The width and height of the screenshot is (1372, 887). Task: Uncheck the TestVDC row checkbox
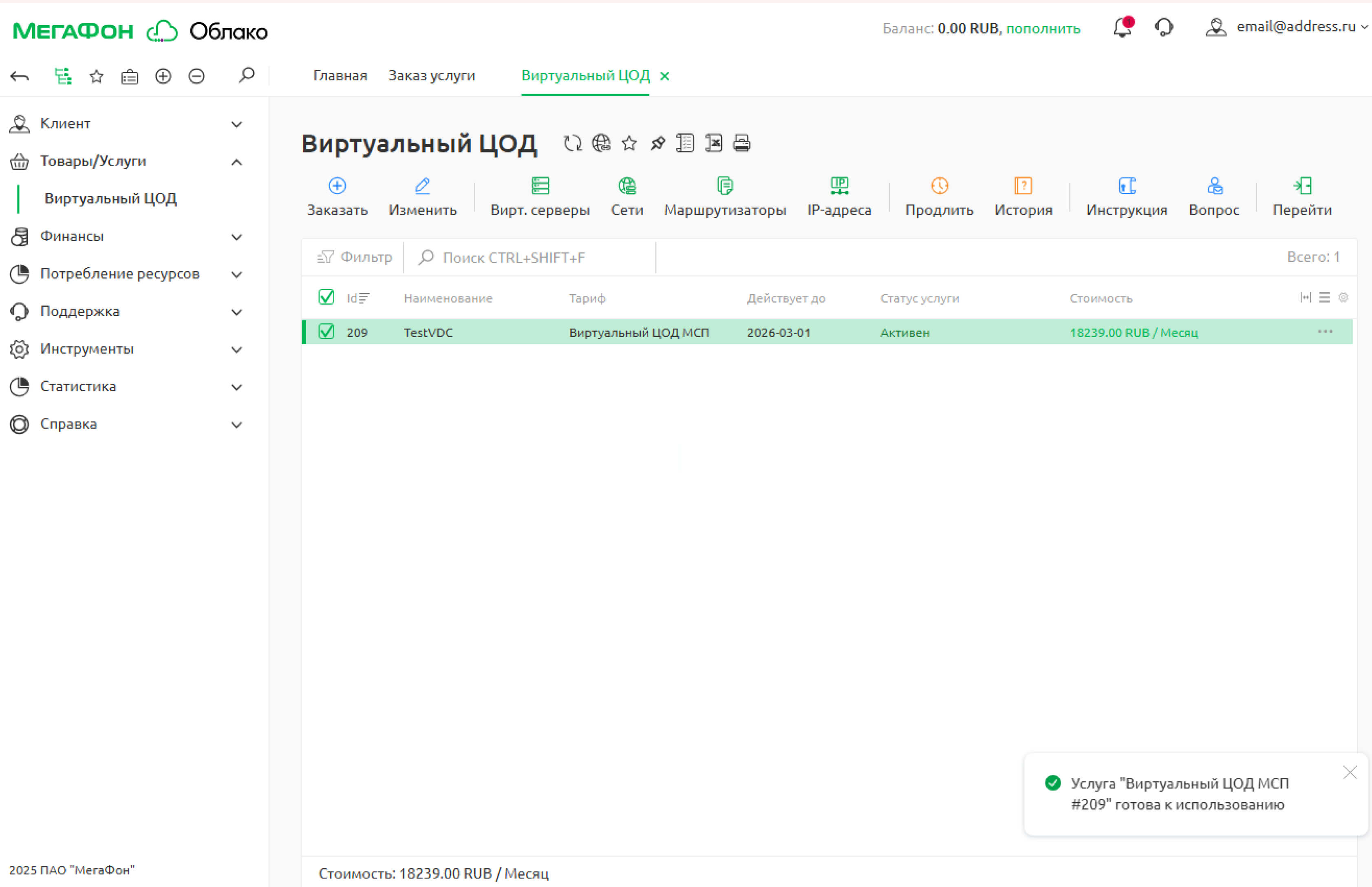pyautogui.click(x=326, y=332)
